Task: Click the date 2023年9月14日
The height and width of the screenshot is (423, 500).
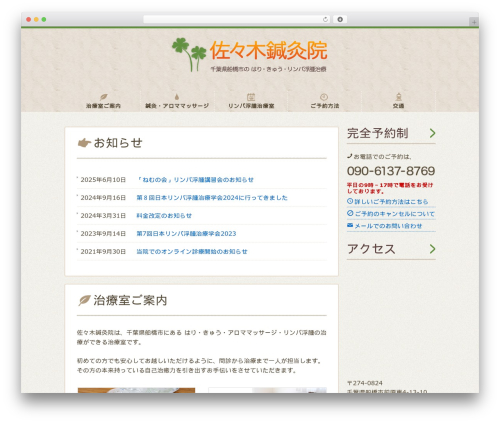Action: [103, 234]
